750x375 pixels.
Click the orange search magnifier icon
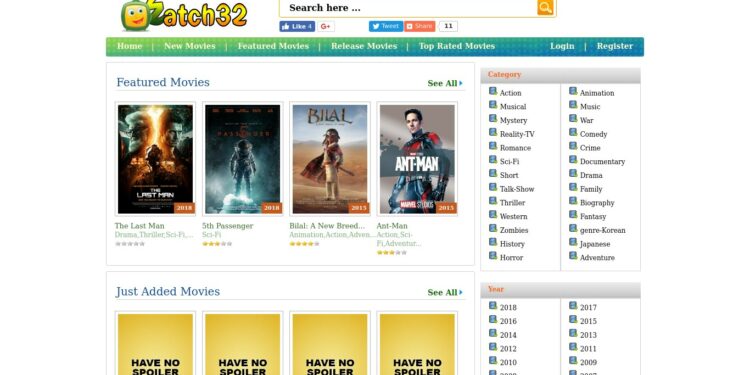coord(545,7)
